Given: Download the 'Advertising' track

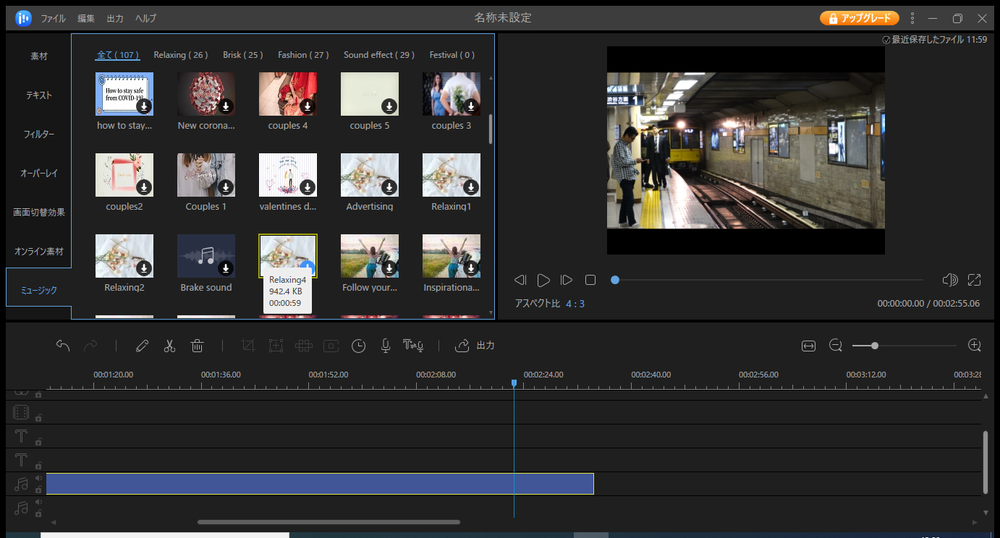Looking at the screenshot, I should pos(389,187).
